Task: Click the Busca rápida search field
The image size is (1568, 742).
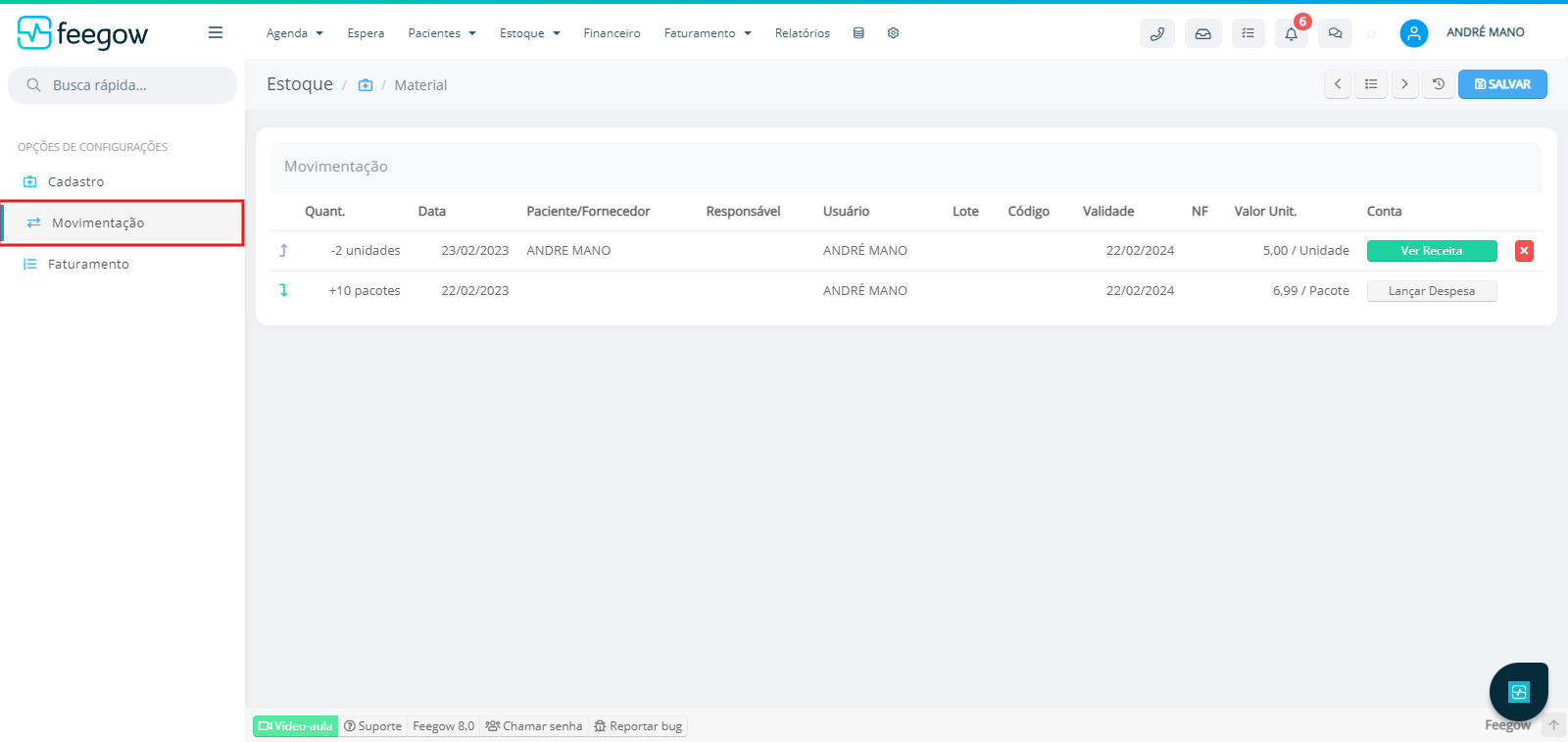Action: (x=122, y=85)
